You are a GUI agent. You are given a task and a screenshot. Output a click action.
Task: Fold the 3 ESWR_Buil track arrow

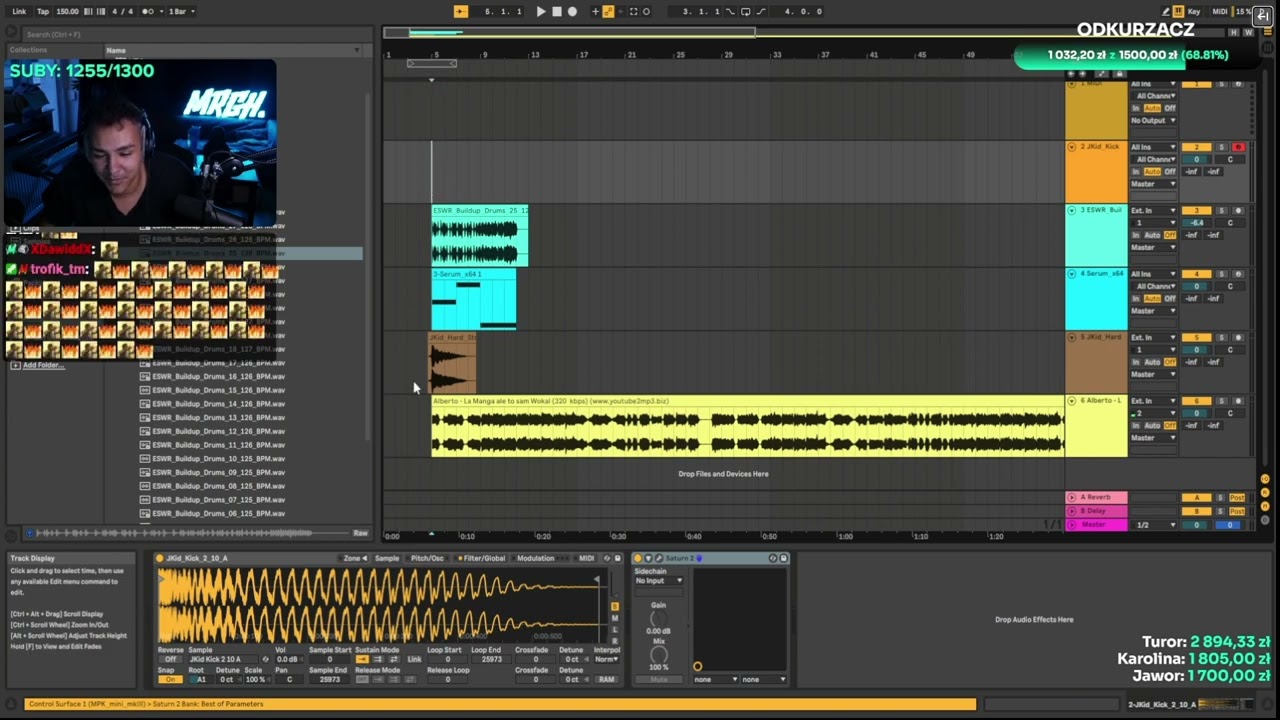pyautogui.click(x=1072, y=211)
